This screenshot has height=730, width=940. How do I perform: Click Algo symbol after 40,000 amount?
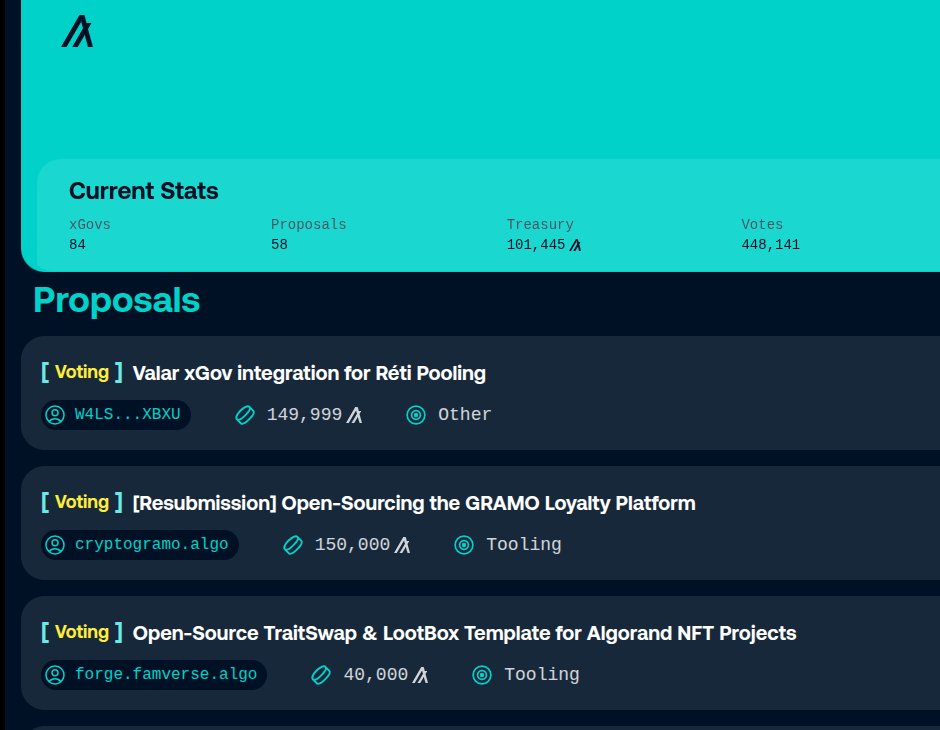coord(420,675)
